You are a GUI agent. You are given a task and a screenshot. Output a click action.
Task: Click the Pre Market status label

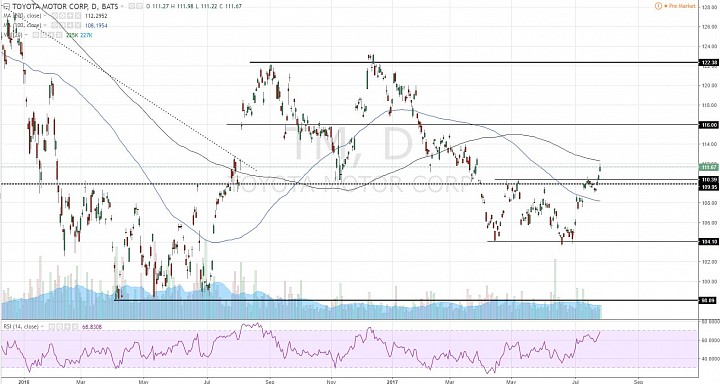click(681, 6)
